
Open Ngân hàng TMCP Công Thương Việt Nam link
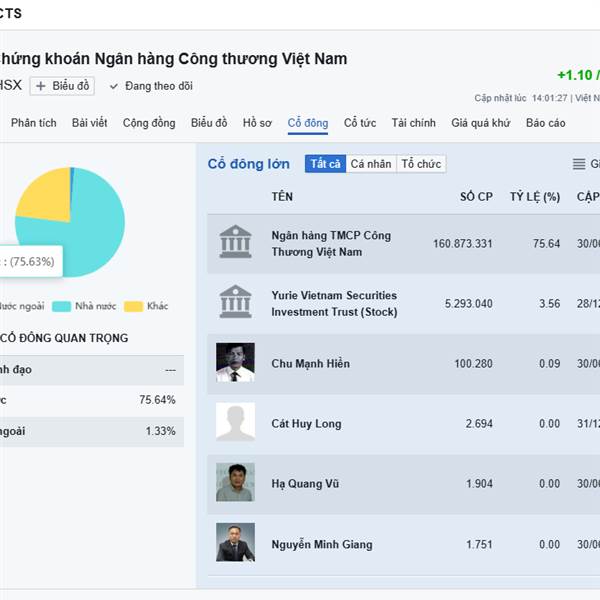coord(331,243)
